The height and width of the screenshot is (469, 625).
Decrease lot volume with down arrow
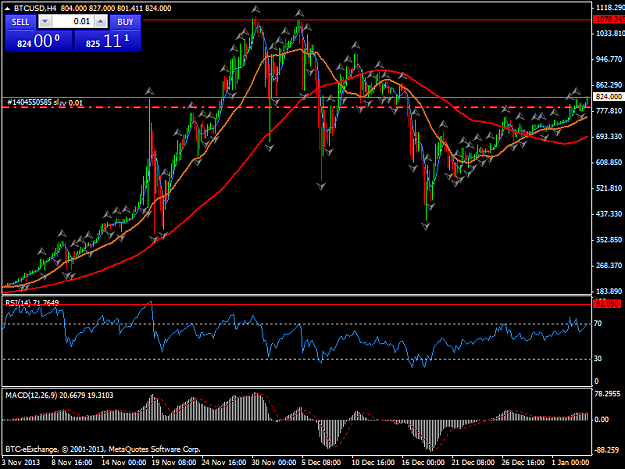pyautogui.click(x=45, y=22)
